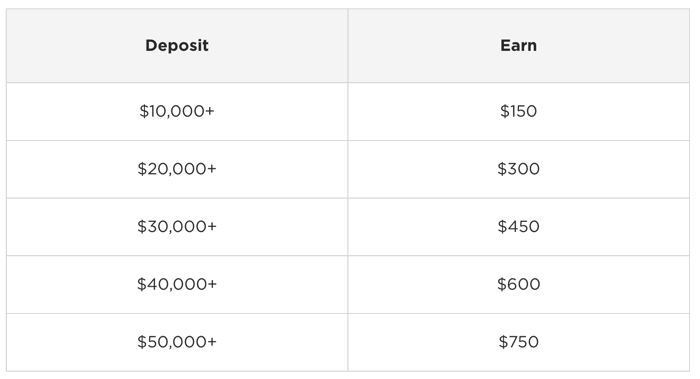
Task: Select the $50,000+ deposit cell
Action: point(177,342)
